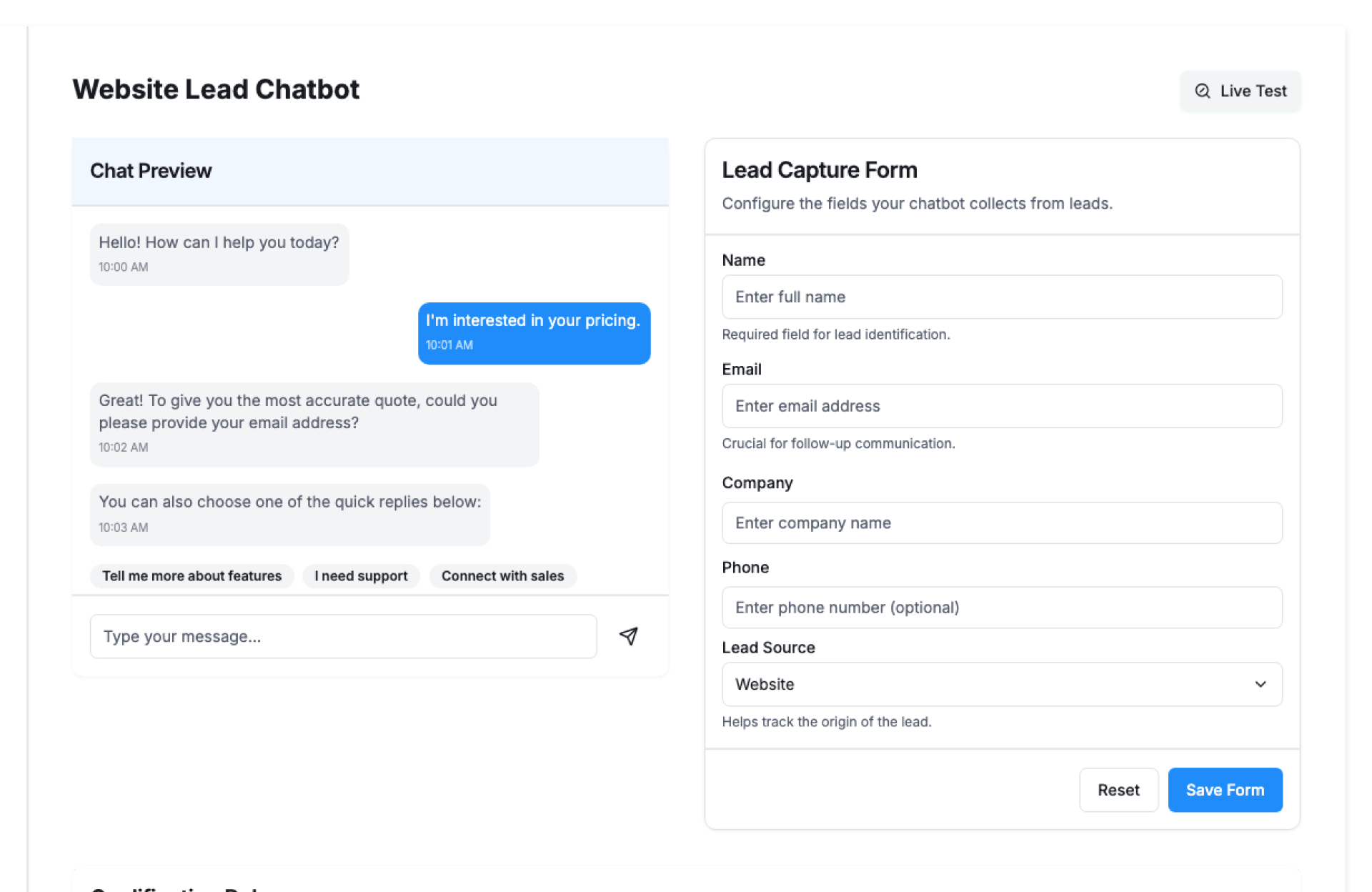Click the Live Test button

pyautogui.click(x=1241, y=91)
